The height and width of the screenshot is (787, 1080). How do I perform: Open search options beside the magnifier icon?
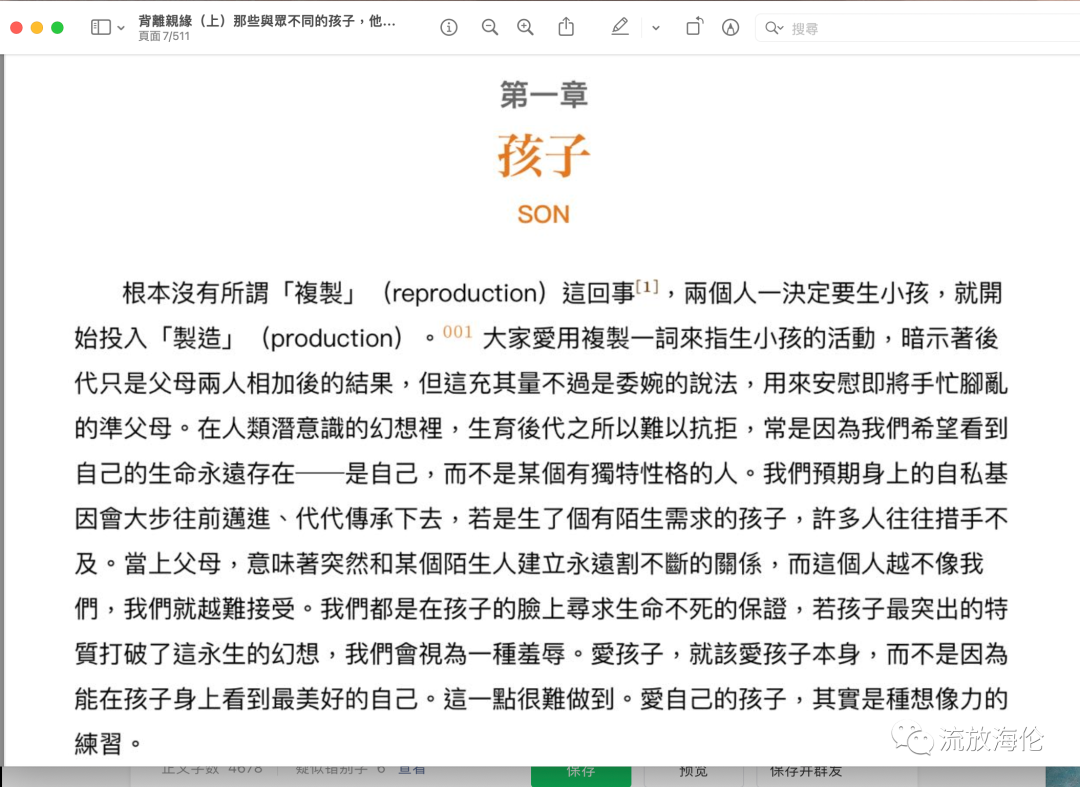click(x=774, y=28)
